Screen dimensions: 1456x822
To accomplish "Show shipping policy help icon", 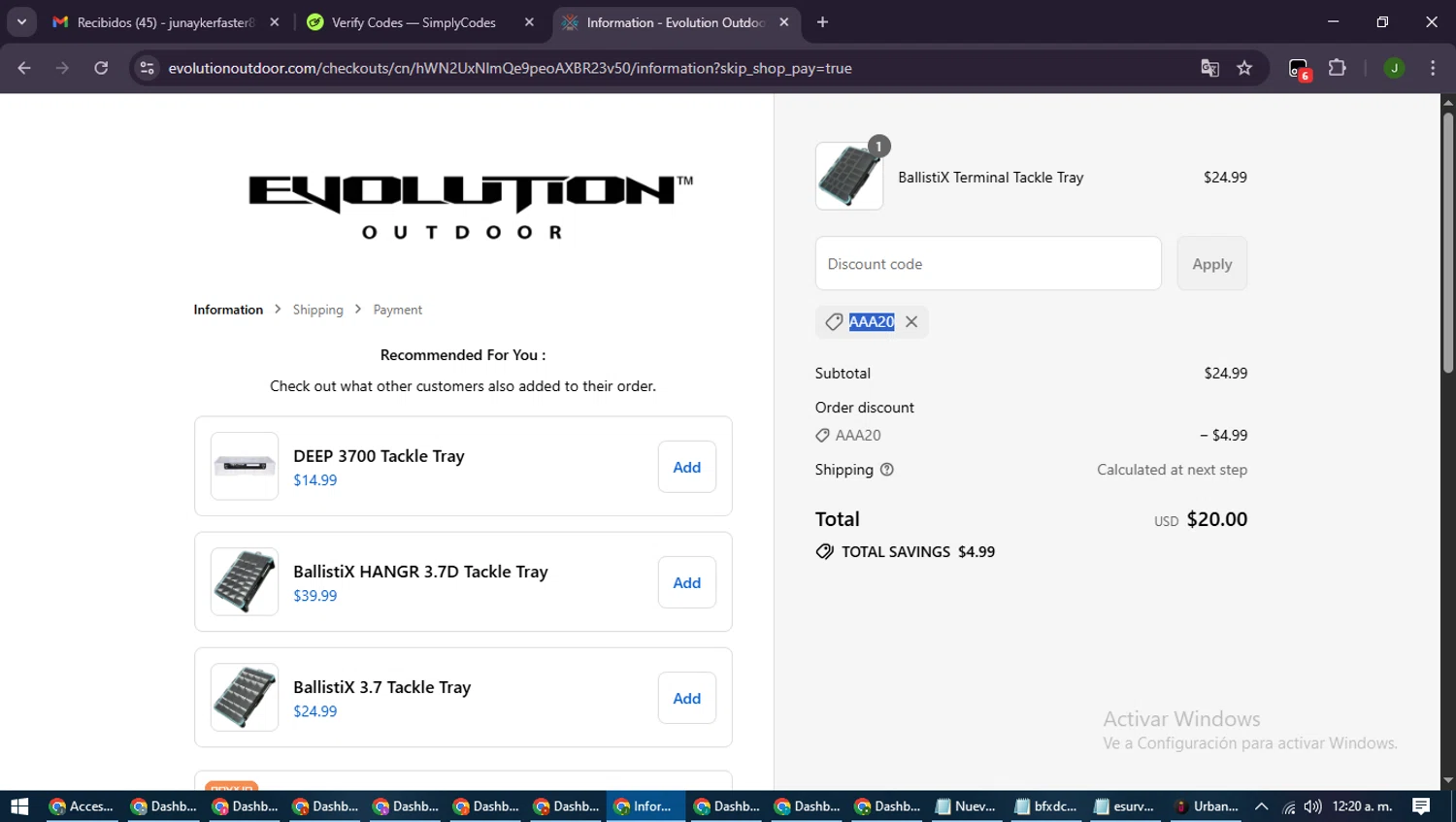I will pos(886,470).
